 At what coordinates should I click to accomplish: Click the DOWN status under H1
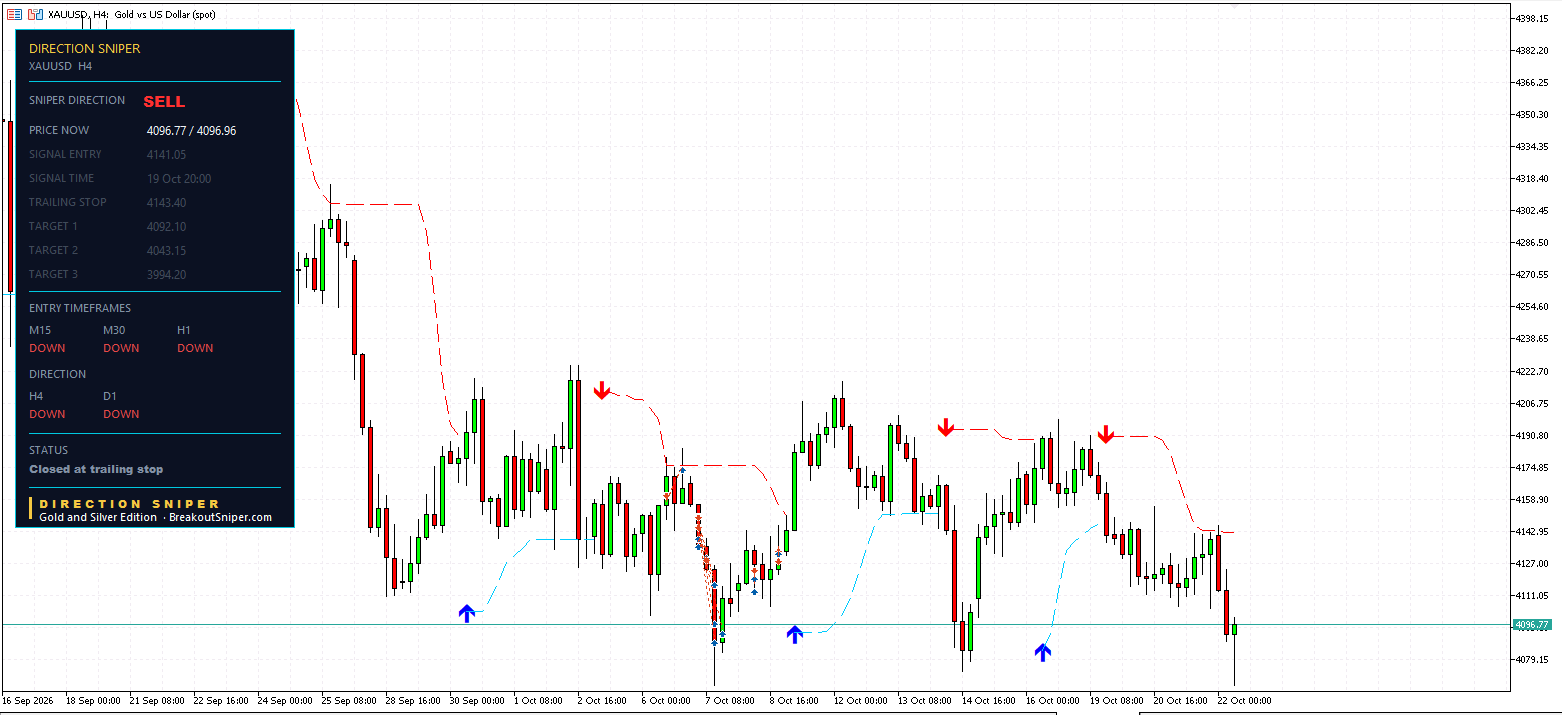point(195,348)
